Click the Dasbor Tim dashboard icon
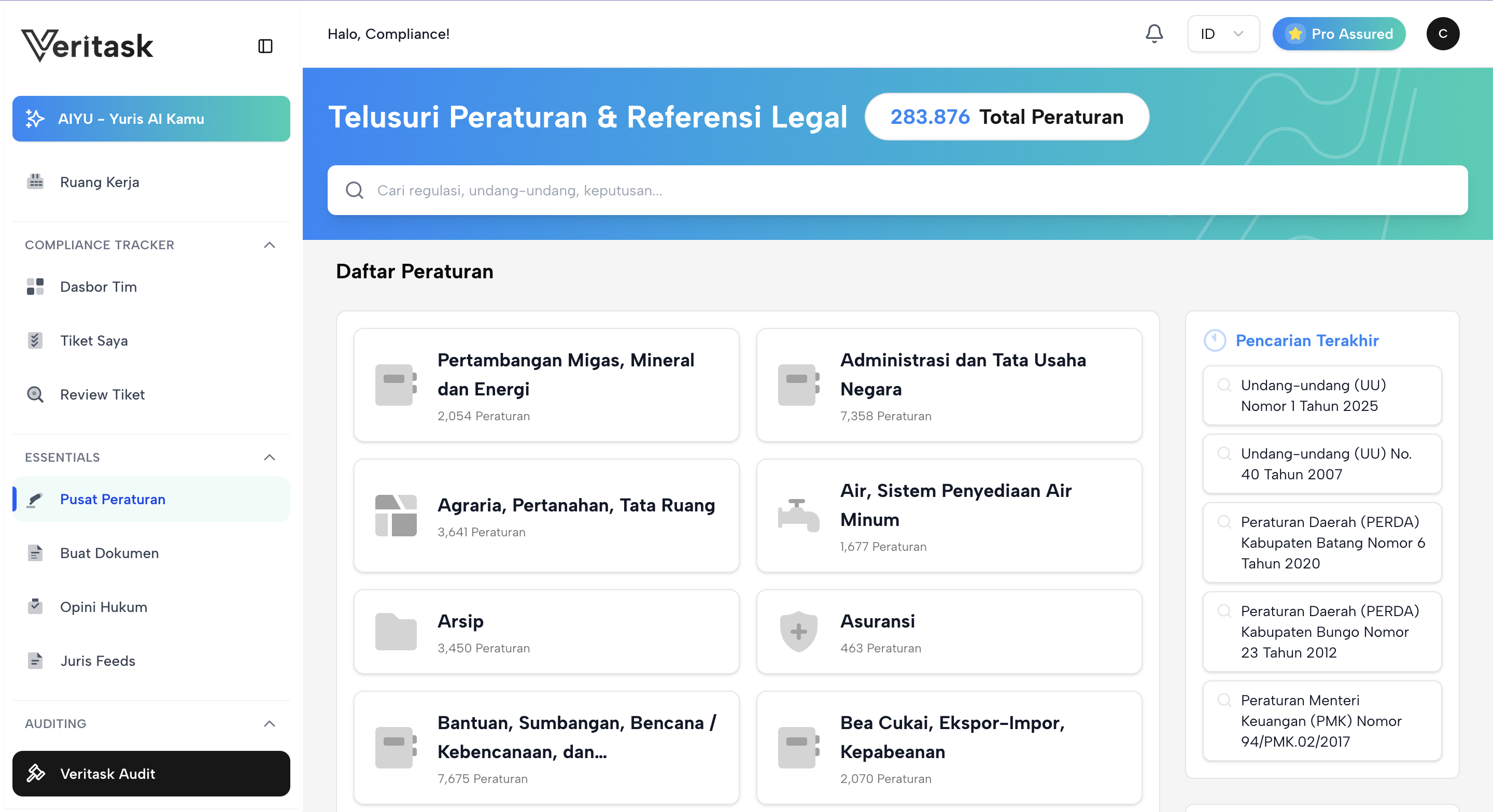The image size is (1493, 812). [x=35, y=286]
